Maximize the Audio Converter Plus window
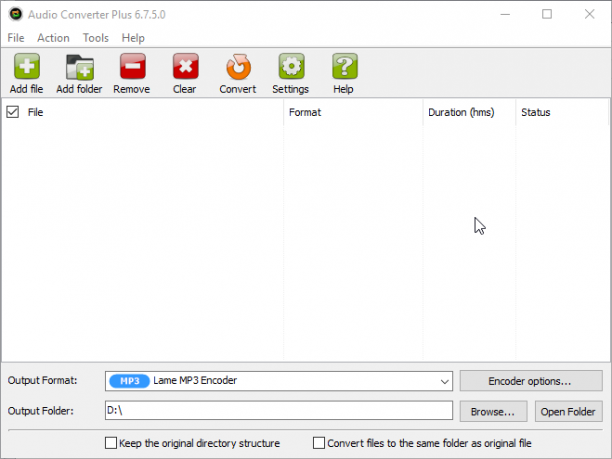Image resolution: width=612 pixels, height=459 pixels. point(547,14)
